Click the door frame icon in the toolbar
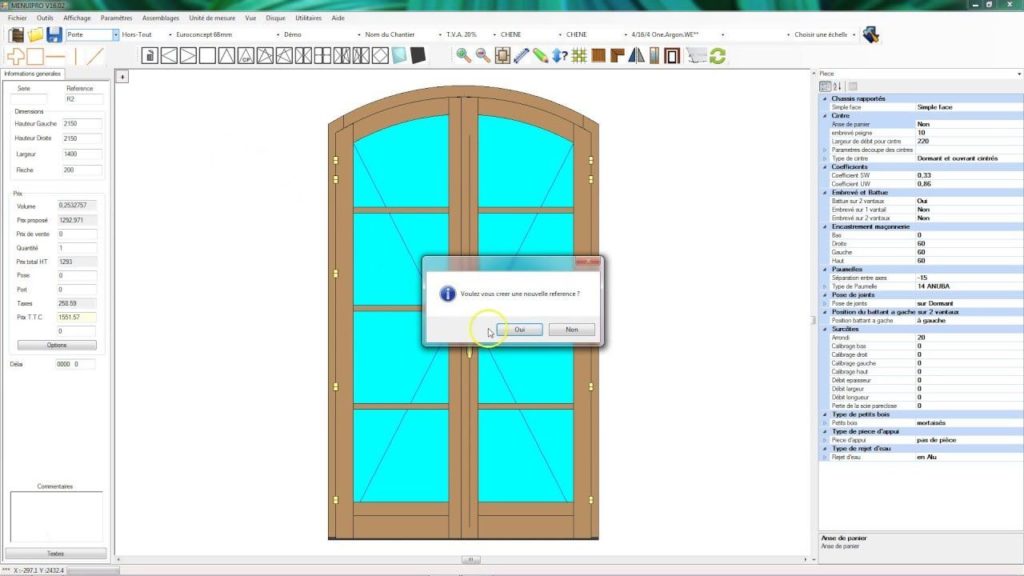The width and height of the screenshot is (1024, 576). (x=672, y=56)
